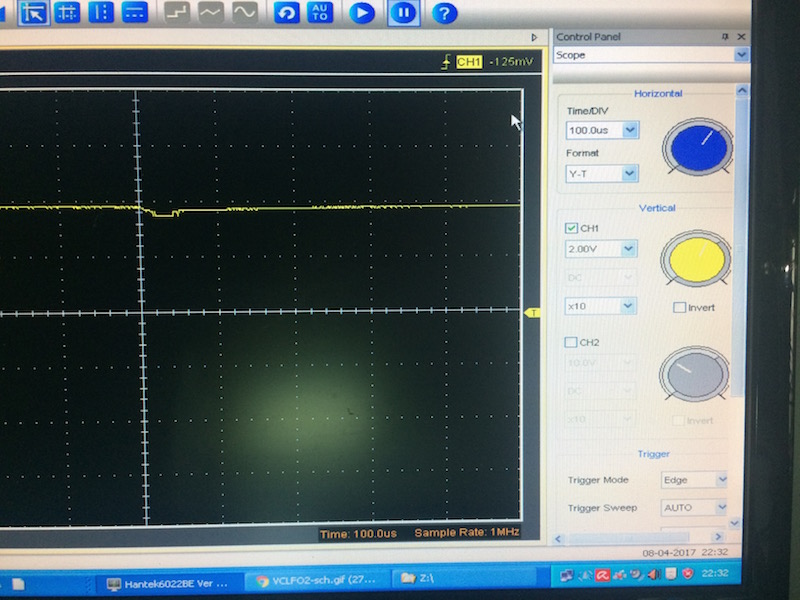Pause acquisition with the pause button
The image size is (800, 600).
point(403,13)
